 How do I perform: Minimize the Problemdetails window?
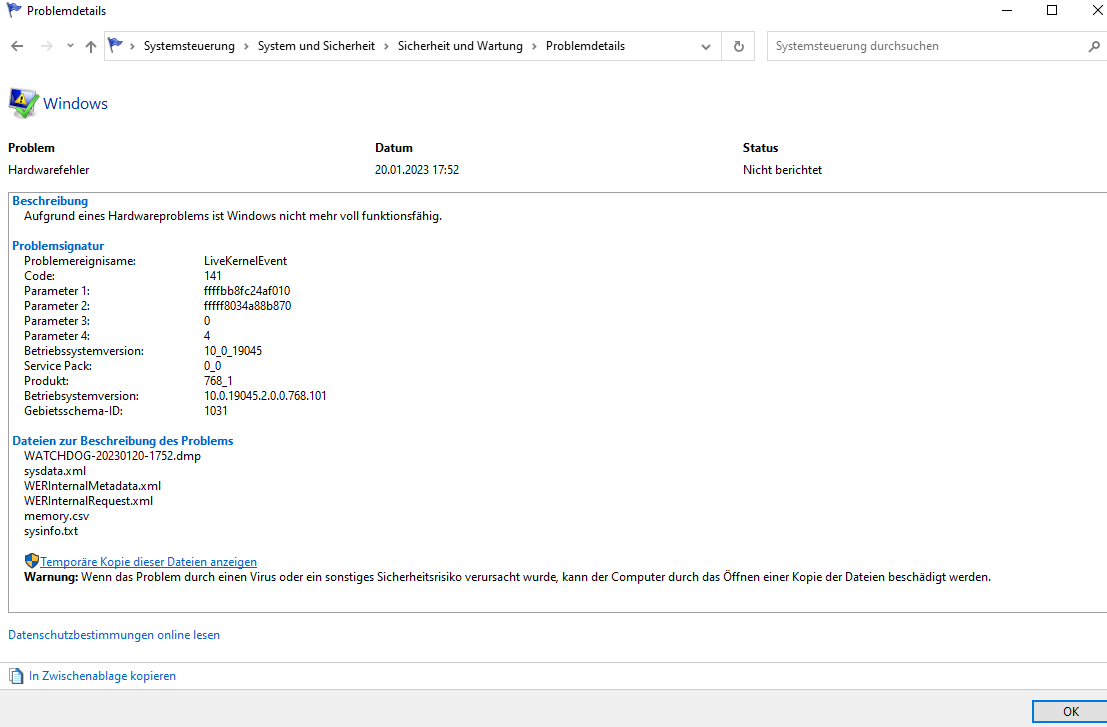click(1007, 10)
